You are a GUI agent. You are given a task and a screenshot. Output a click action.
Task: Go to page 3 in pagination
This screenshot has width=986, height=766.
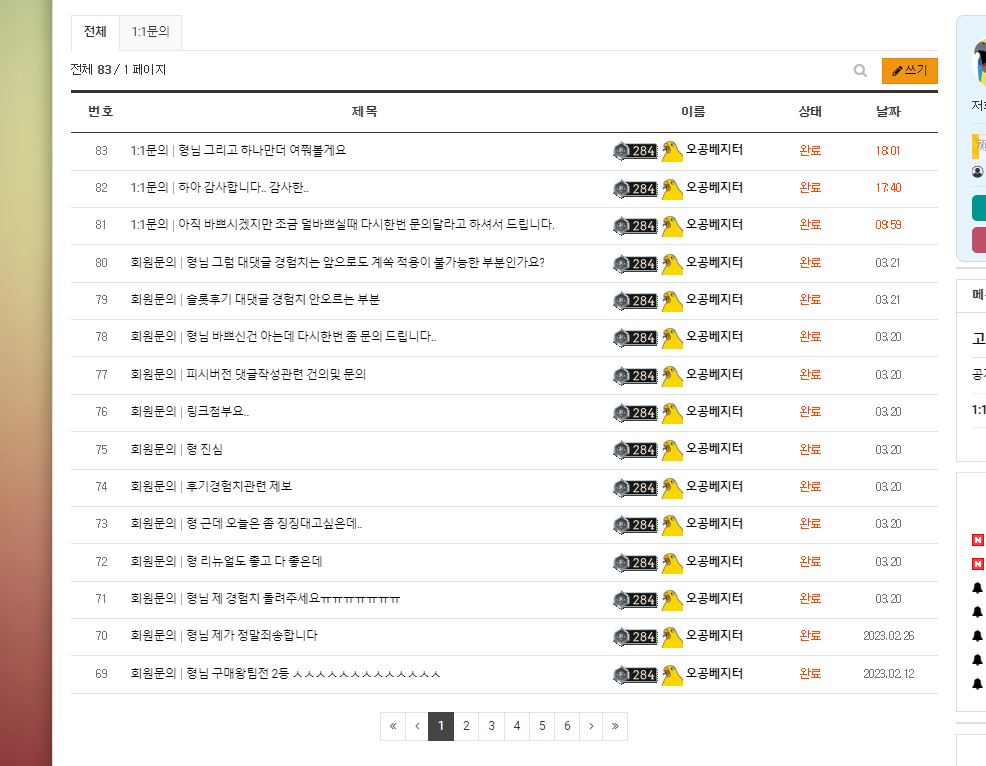(491, 726)
